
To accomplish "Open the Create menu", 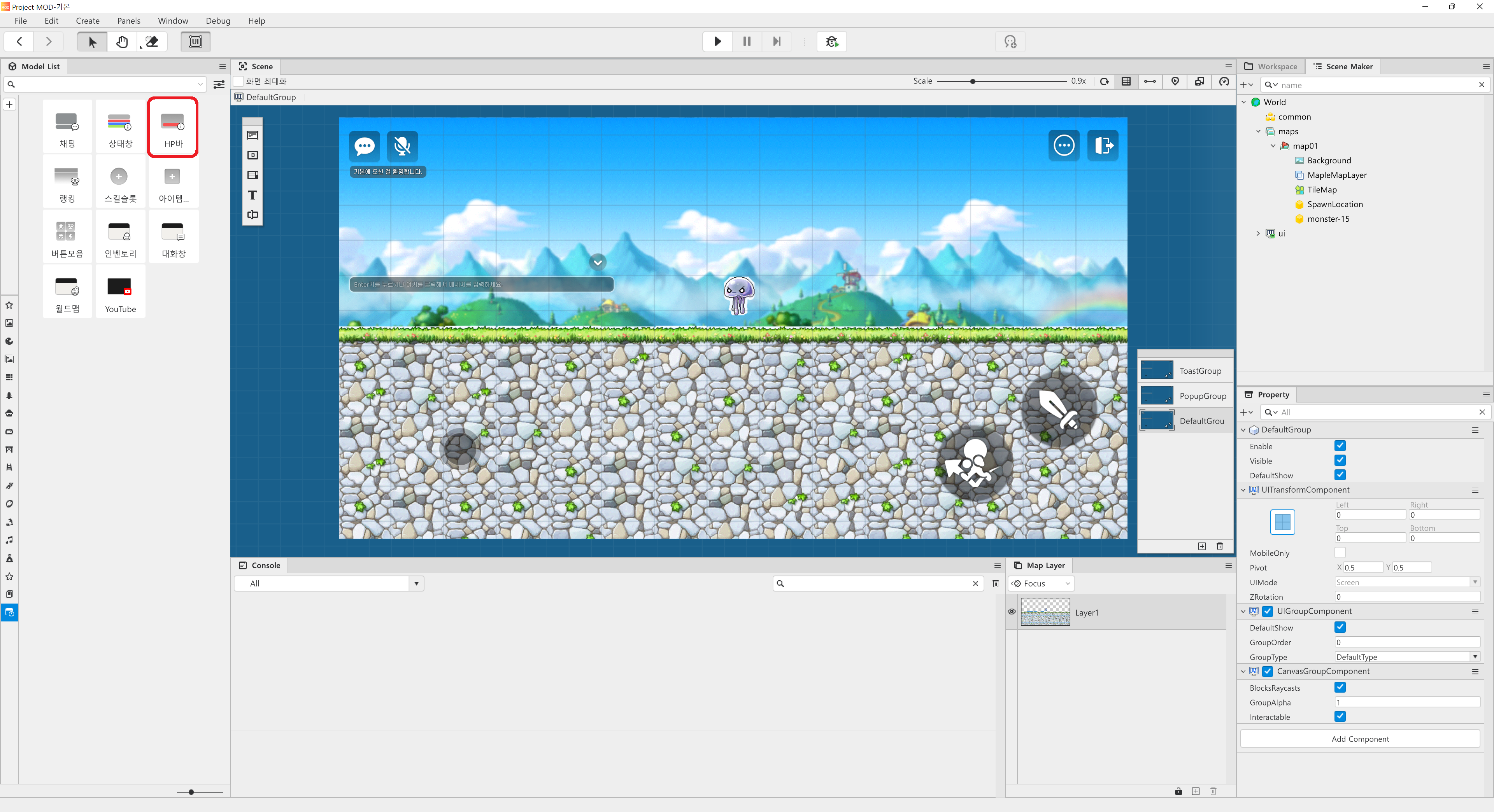I will tap(88, 21).
